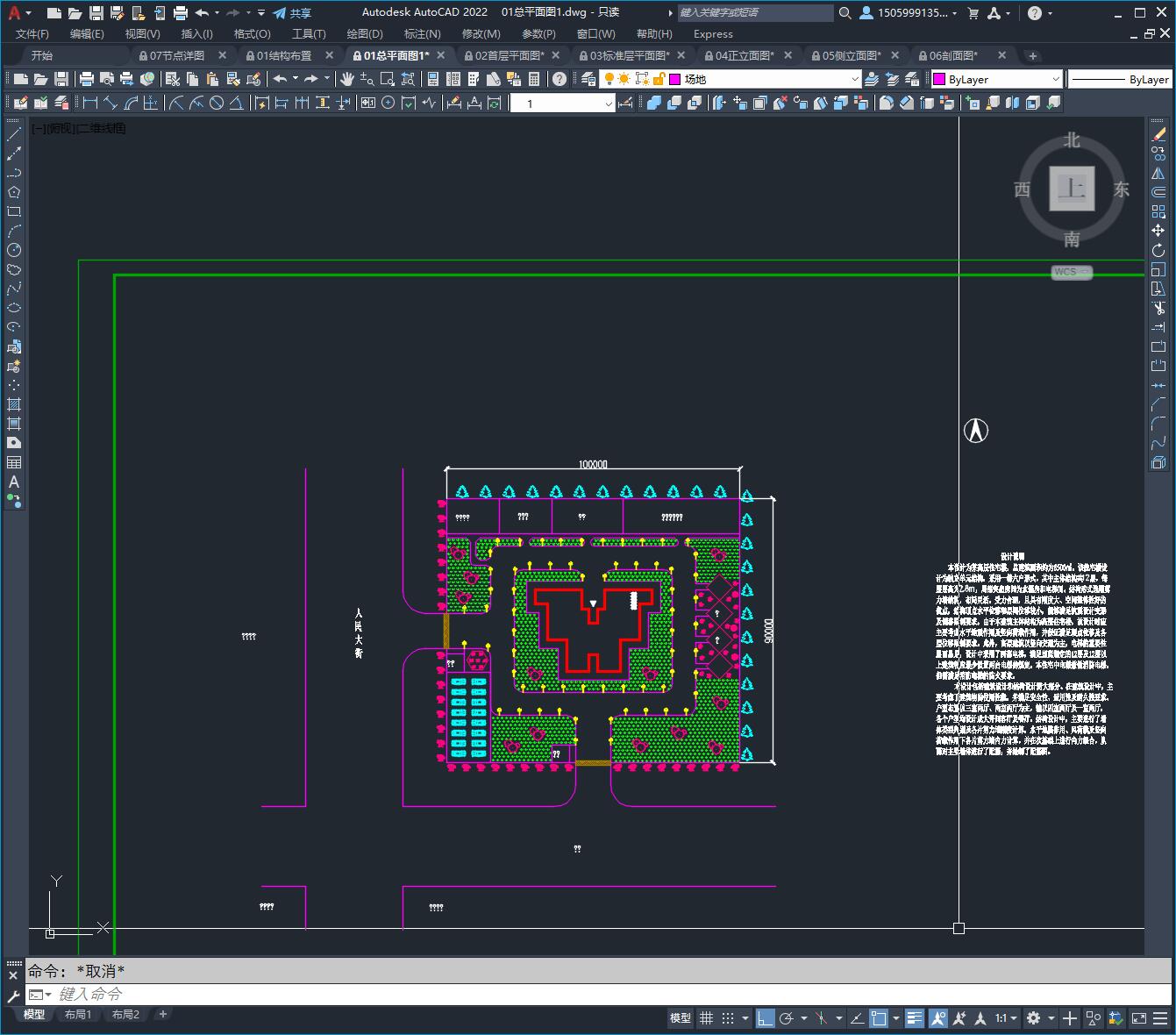Open the 绘图(D) menu
Screen dimensions: 1176x1035
click(365, 33)
